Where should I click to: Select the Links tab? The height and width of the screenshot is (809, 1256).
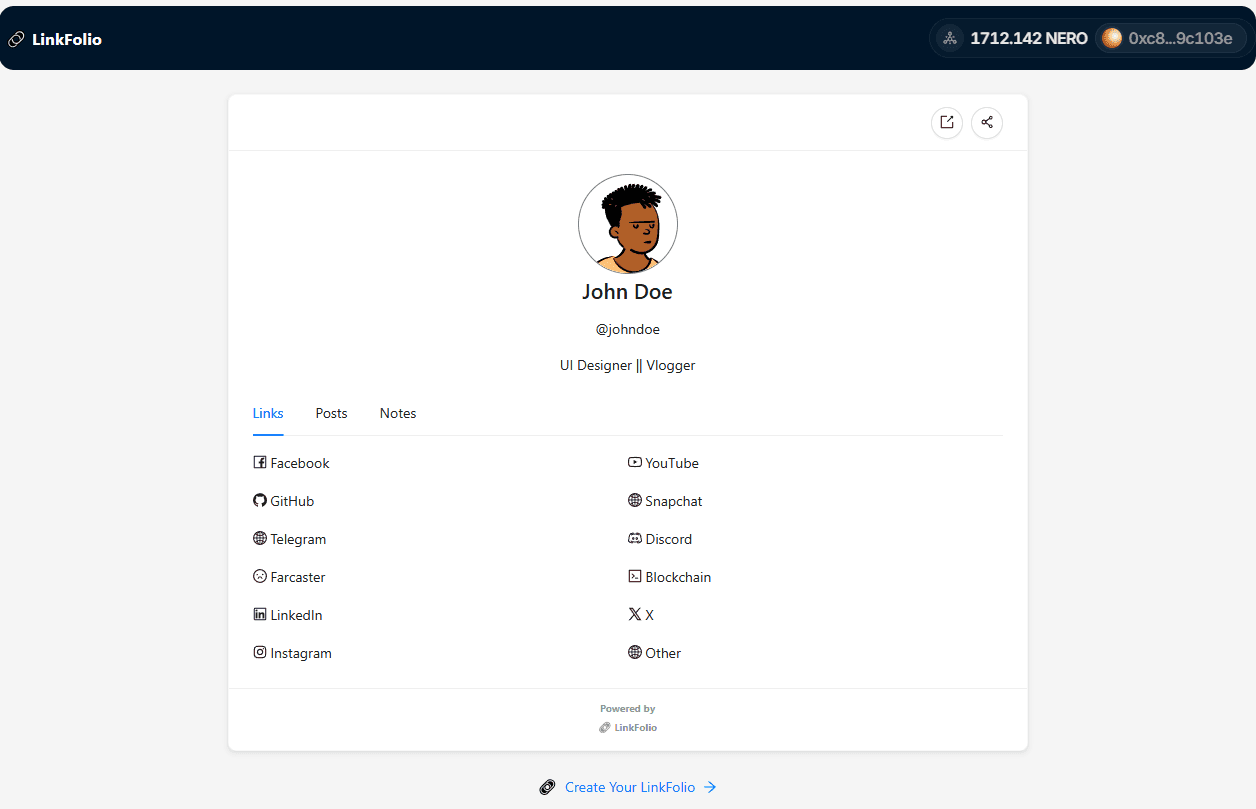(268, 413)
